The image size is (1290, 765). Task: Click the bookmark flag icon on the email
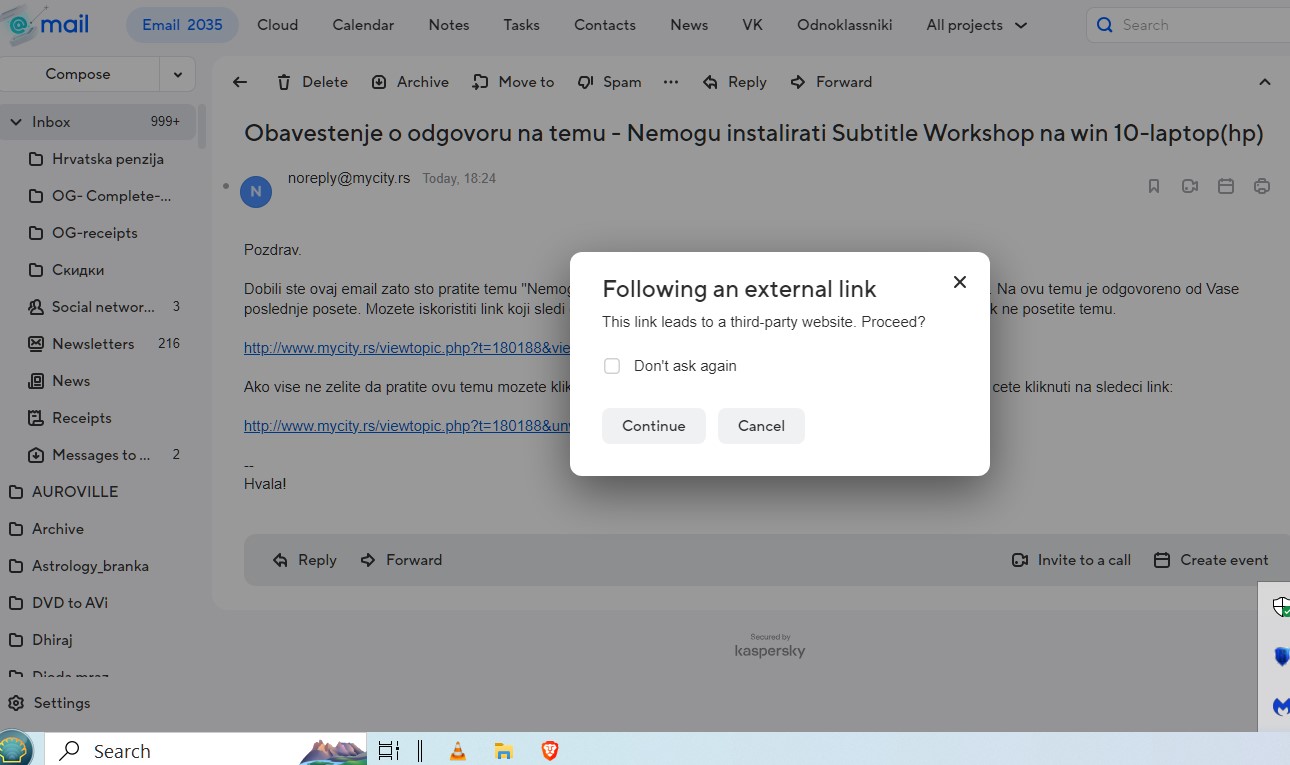[1154, 186]
